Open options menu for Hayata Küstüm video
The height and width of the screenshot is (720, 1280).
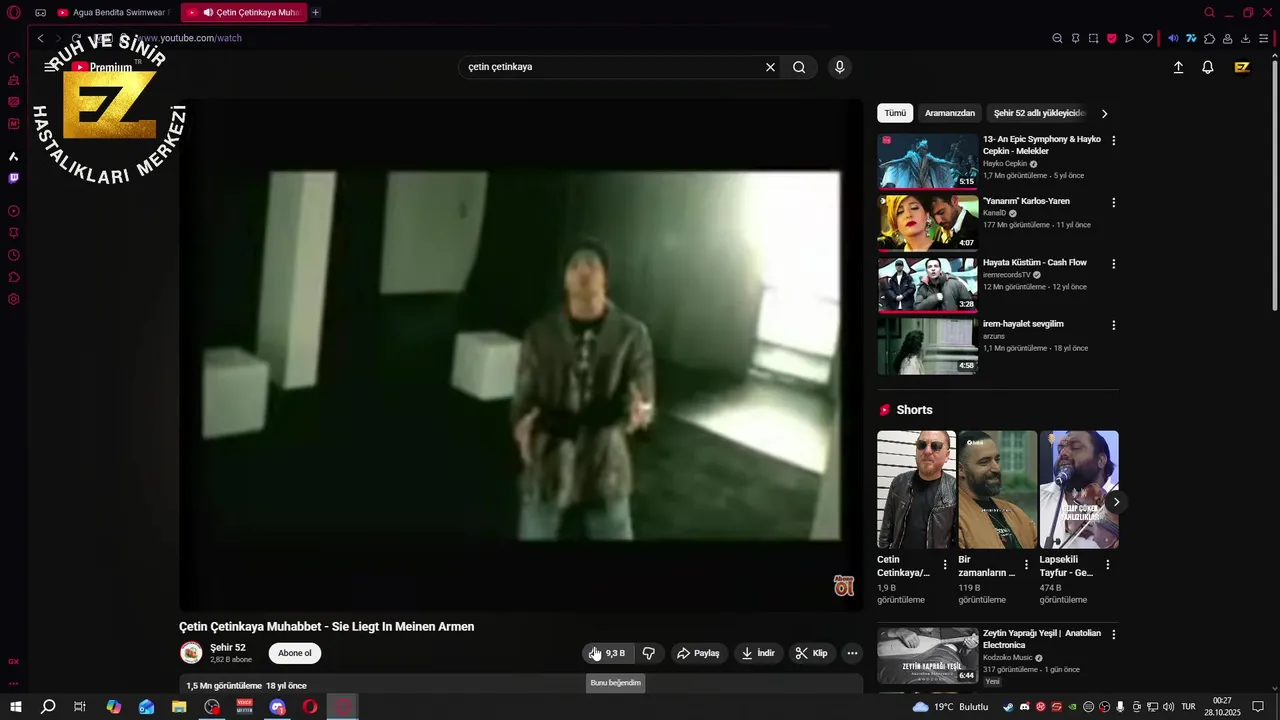pyautogui.click(x=1113, y=264)
